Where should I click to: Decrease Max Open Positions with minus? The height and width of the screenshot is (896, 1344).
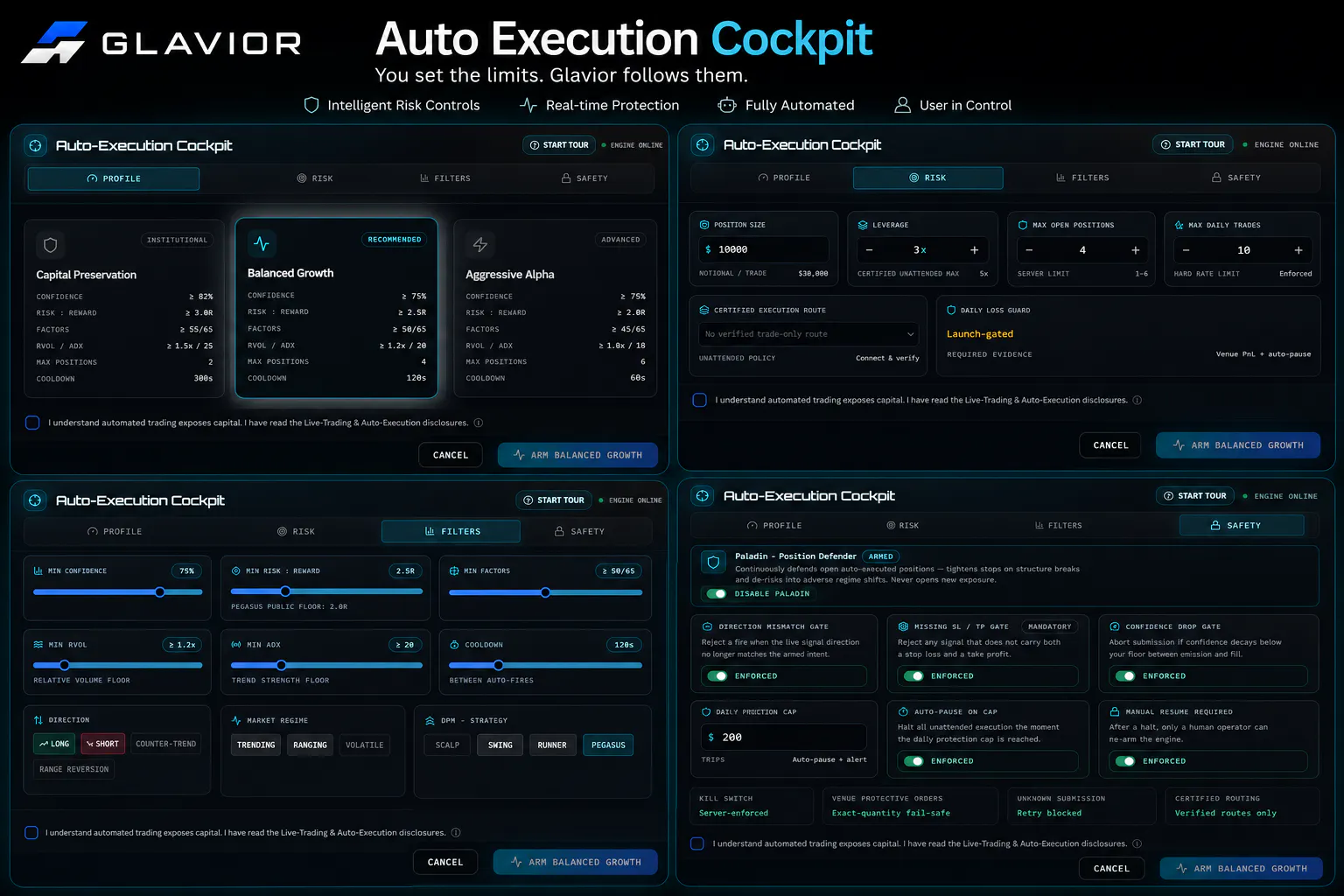(1029, 250)
